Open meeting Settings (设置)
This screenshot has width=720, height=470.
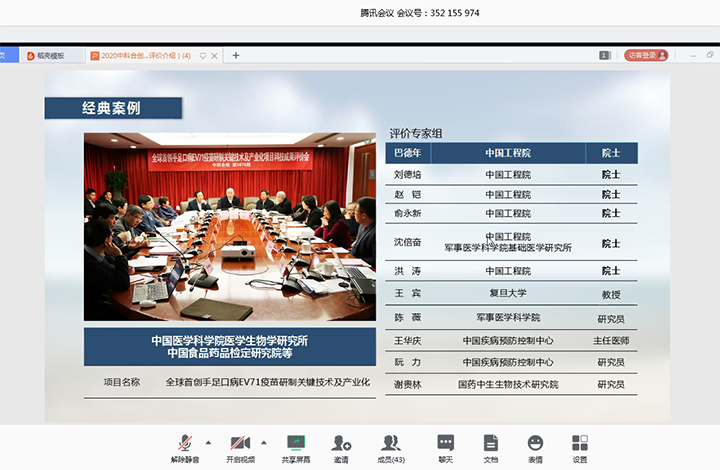(x=580, y=444)
